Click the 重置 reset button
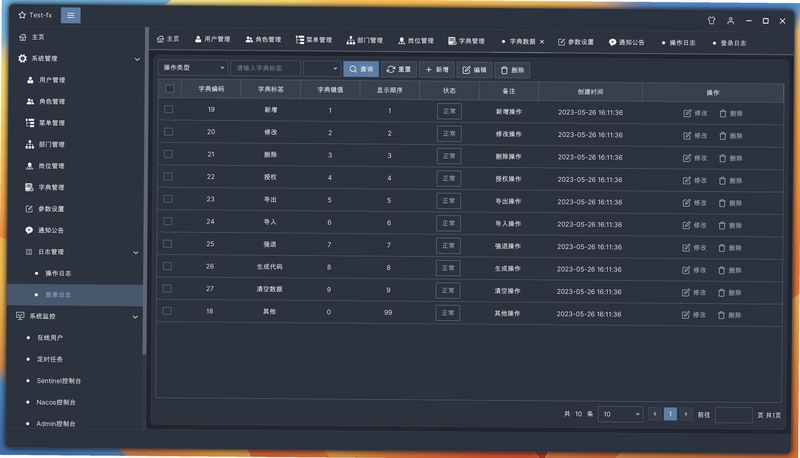The image size is (800, 458). (x=399, y=69)
